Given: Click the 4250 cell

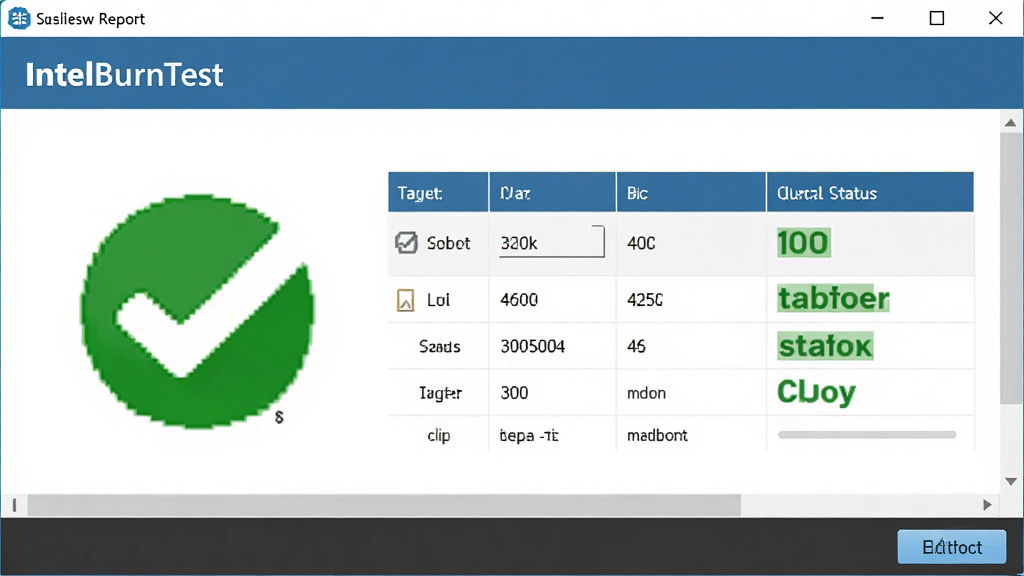Looking at the screenshot, I should click(x=645, y=300).
